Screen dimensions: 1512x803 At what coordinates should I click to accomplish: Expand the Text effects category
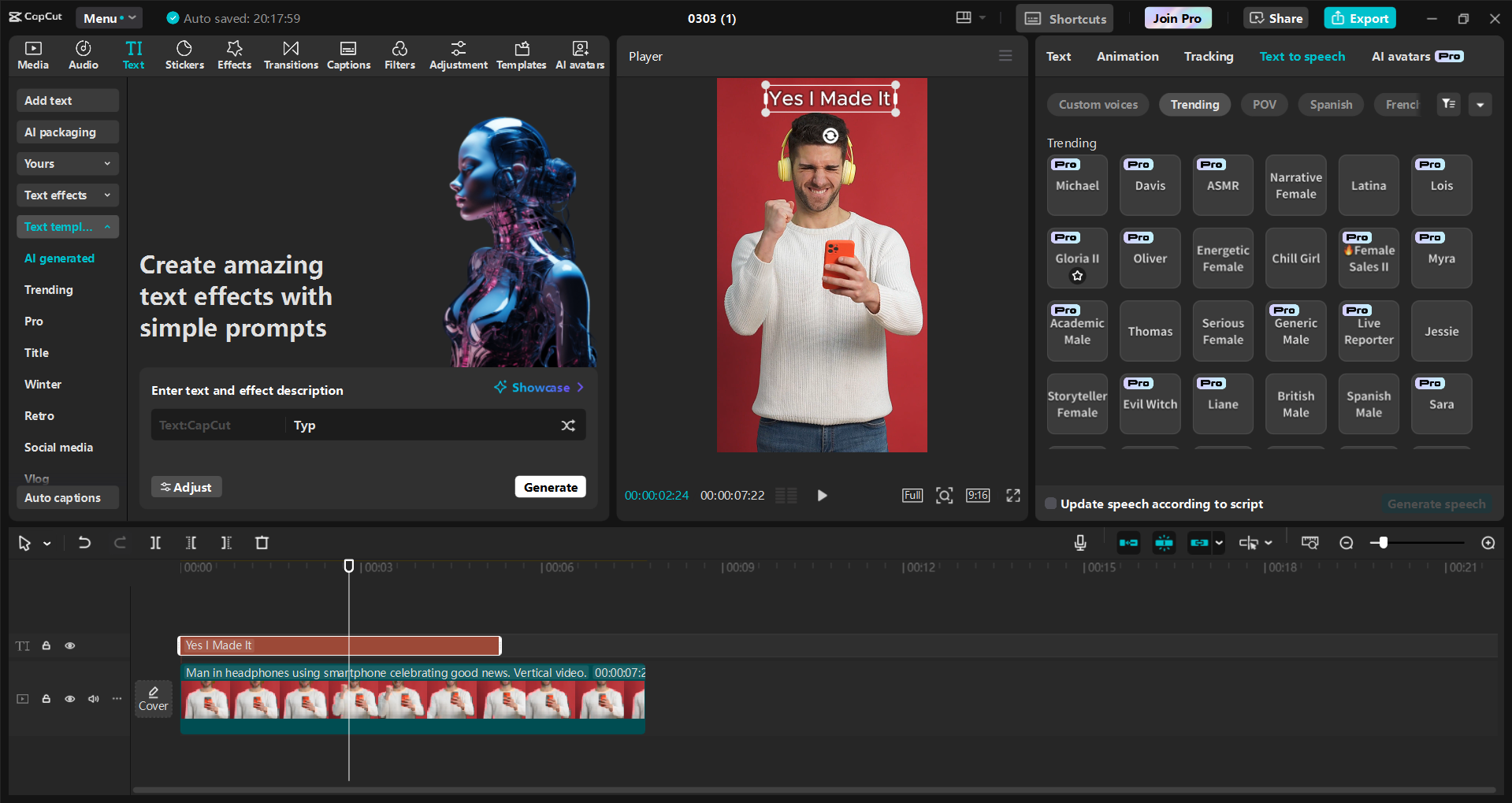pyautogui.click(x=67, y=195)
